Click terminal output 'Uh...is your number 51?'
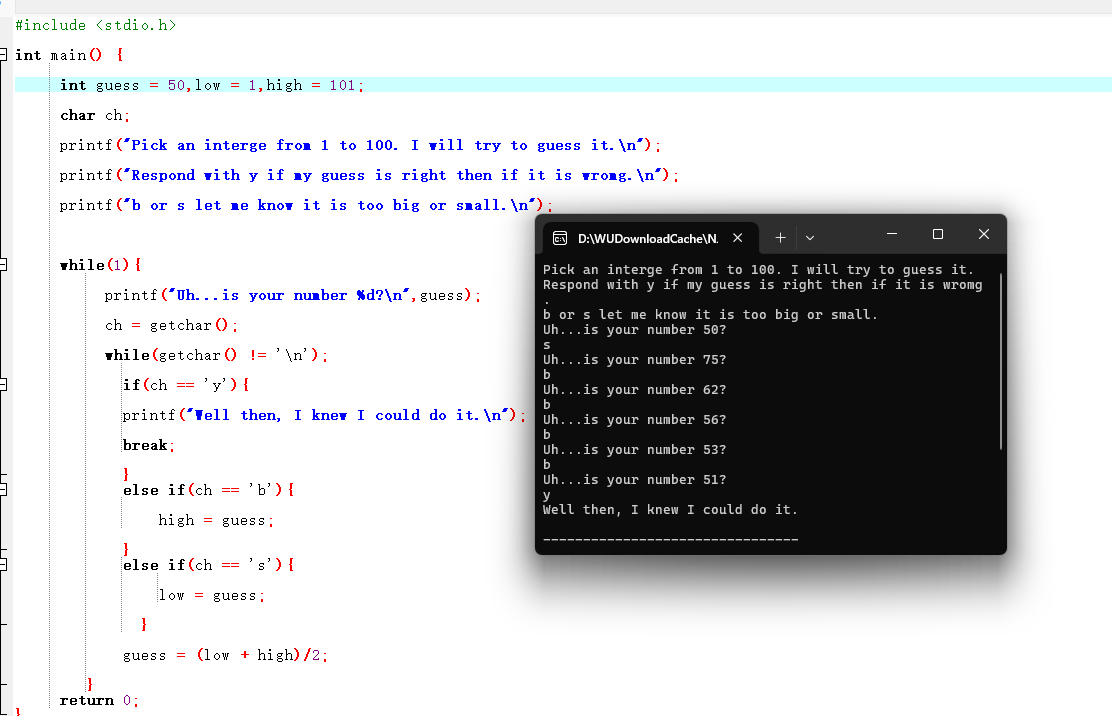1112x716 pixels. point(635,479)
